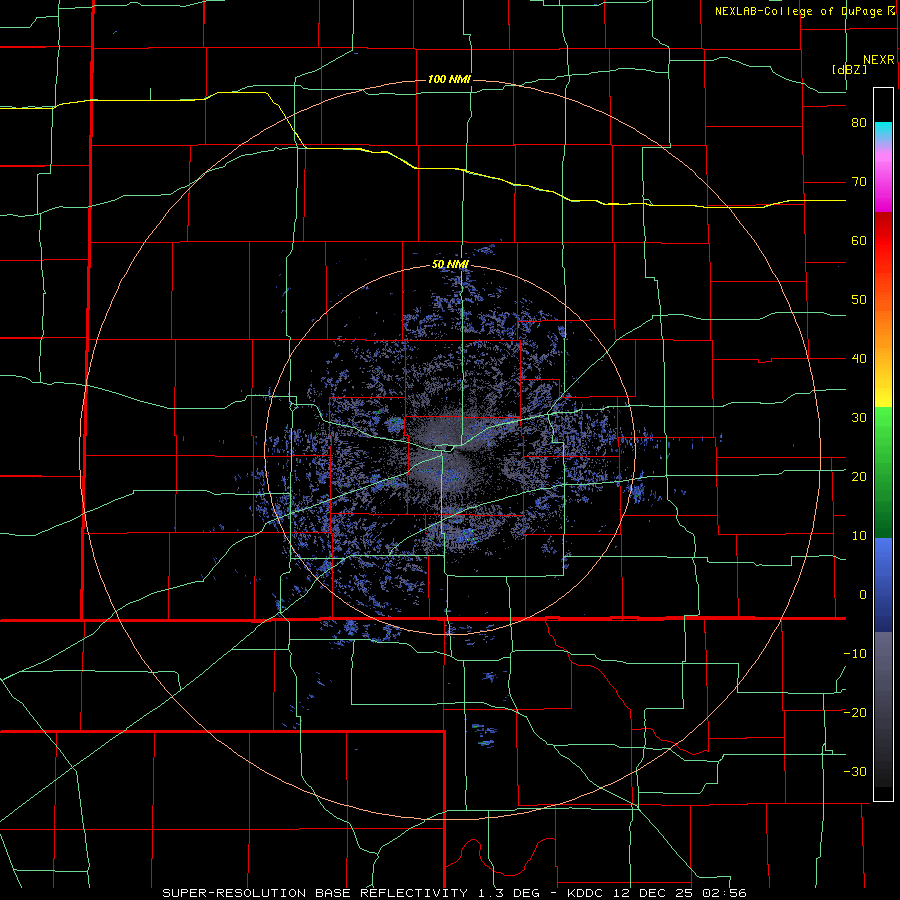Click the NEXR label above color scale
The image size is (900, 900).
(x=878, y=60)
